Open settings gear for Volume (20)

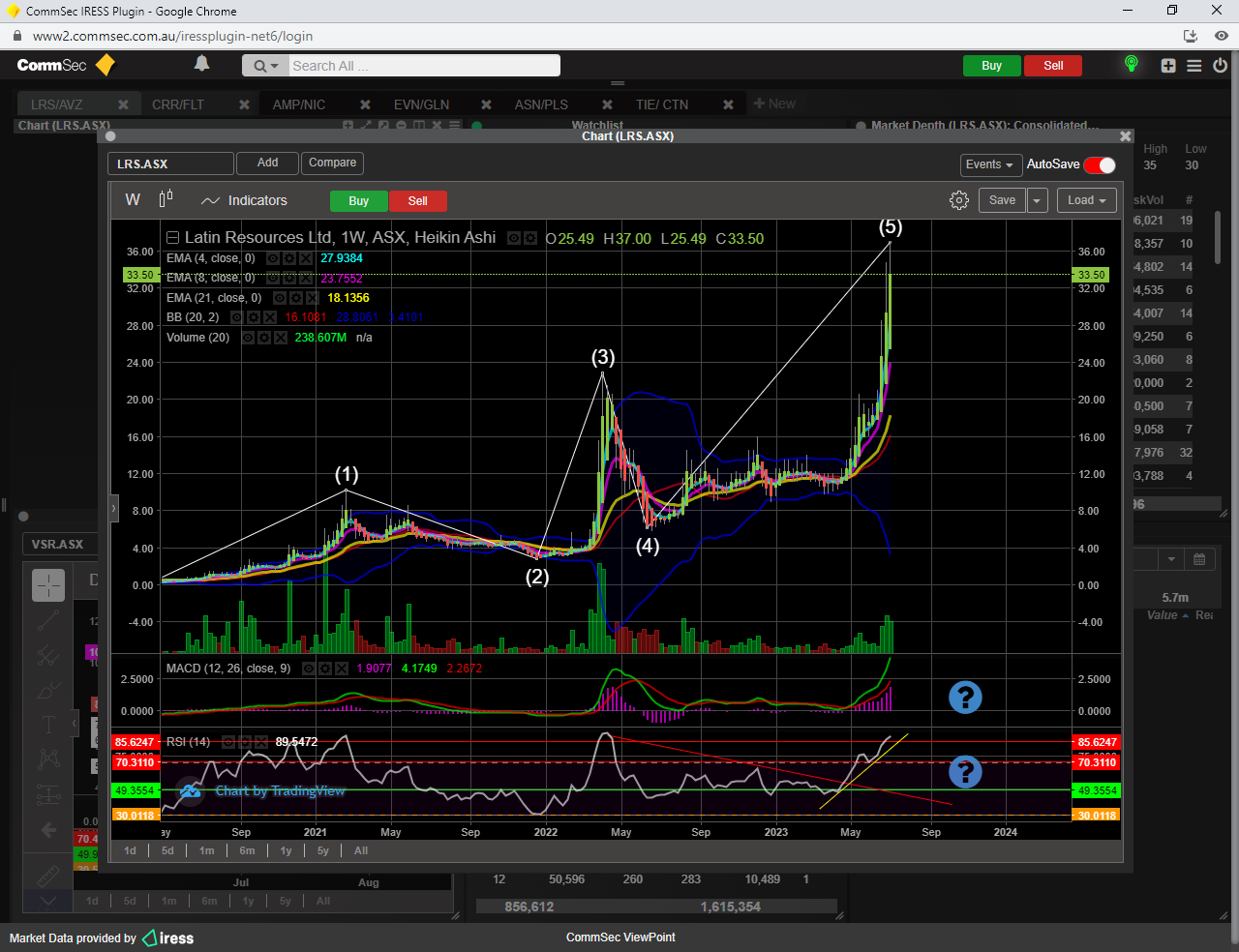click(264, 338)
